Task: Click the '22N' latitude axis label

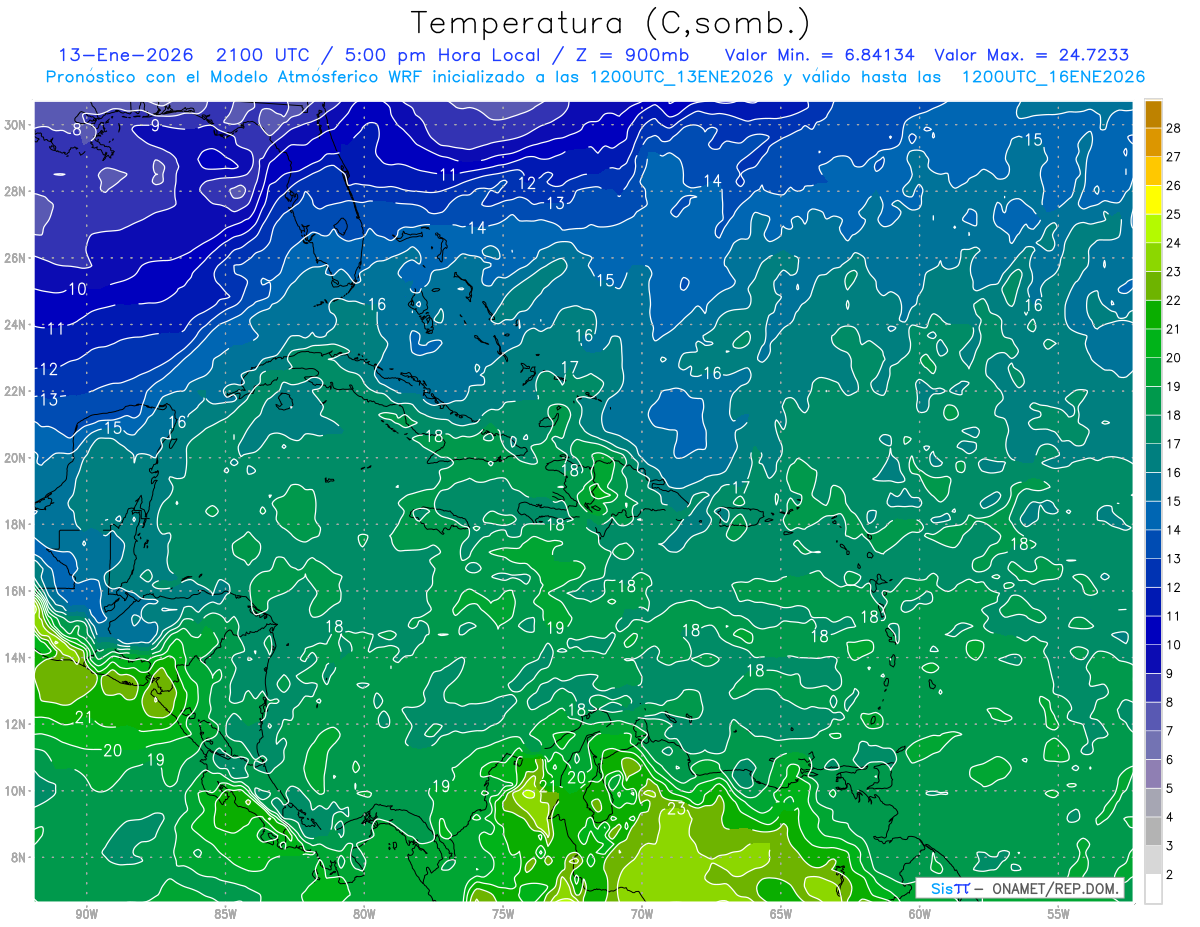Action: (15, 391)
